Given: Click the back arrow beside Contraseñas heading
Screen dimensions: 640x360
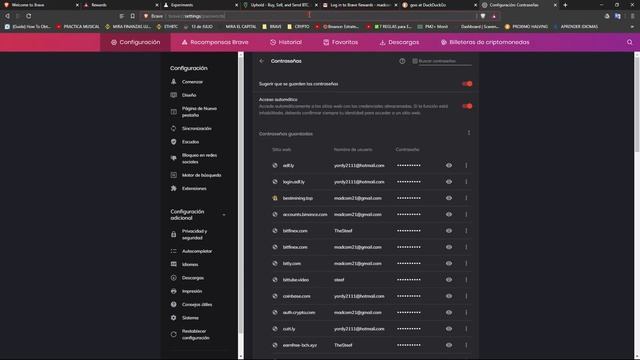Looking at the screenshot, I should (x=262, y=61).
